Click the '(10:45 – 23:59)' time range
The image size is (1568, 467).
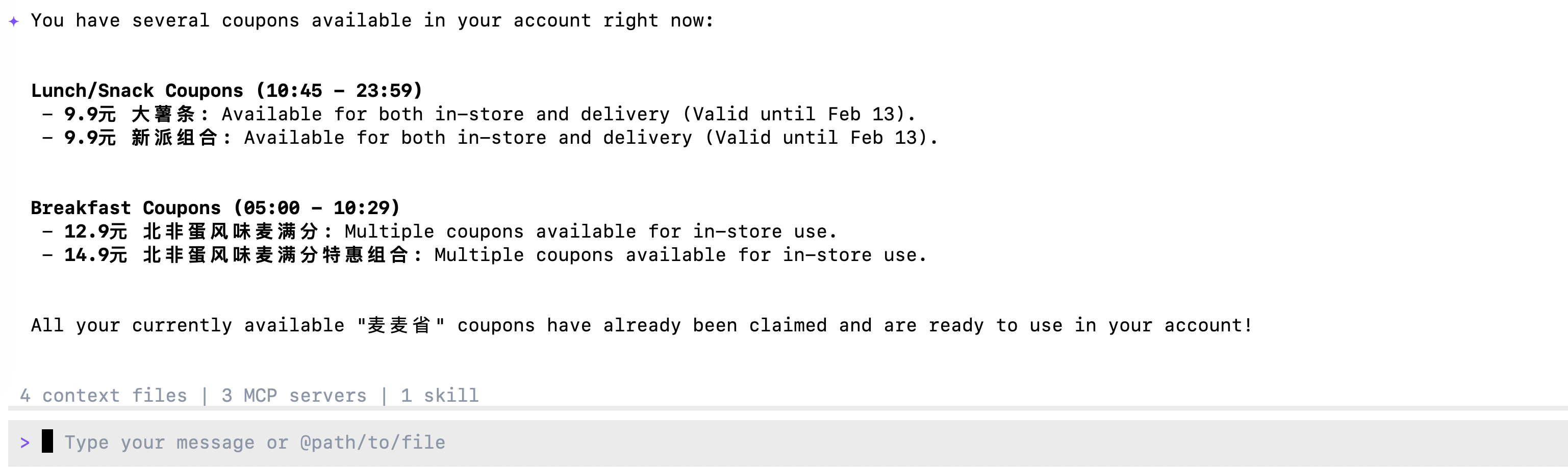[x=339, y=91]
